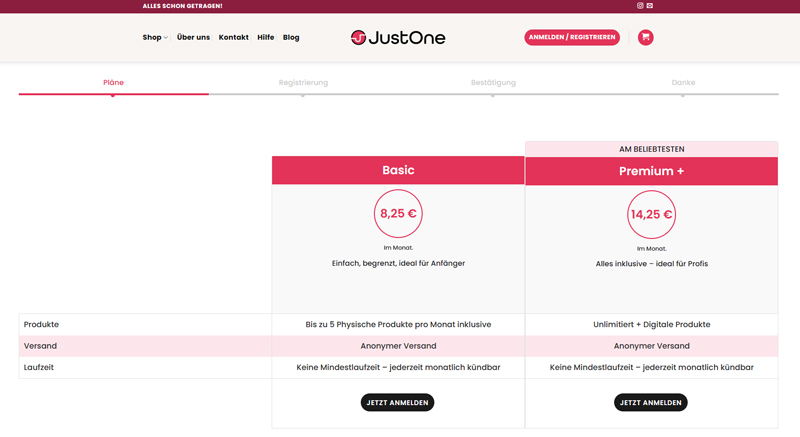The width and height of the screenshot is (800, 437).
Task: Click 'Im Monat.' under Basic price
Action: click(x=398, y=248)
